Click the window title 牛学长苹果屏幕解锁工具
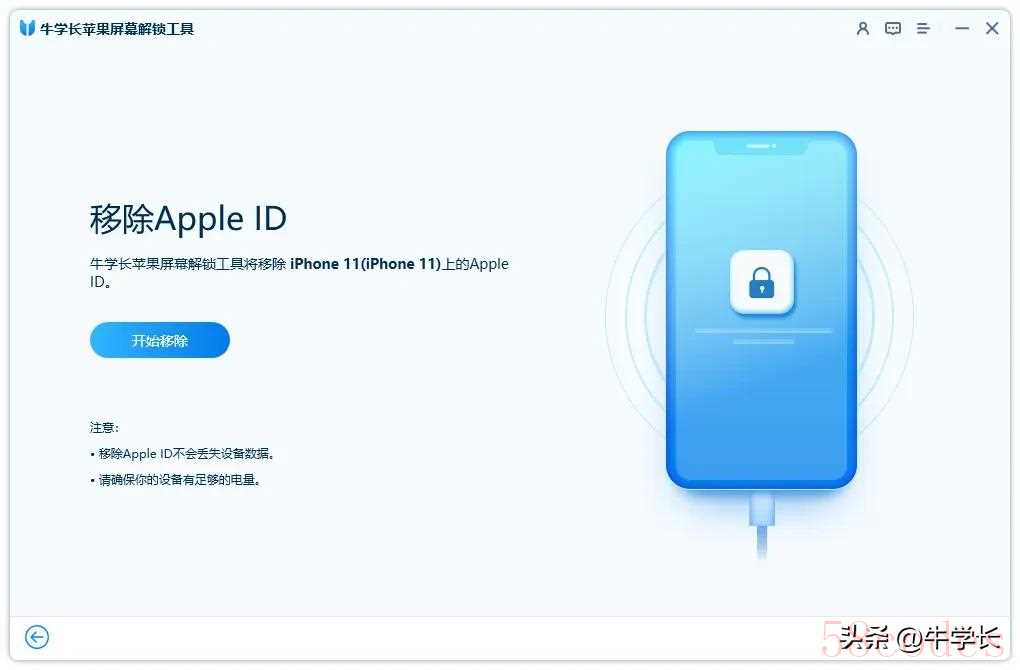 point(117,29)
